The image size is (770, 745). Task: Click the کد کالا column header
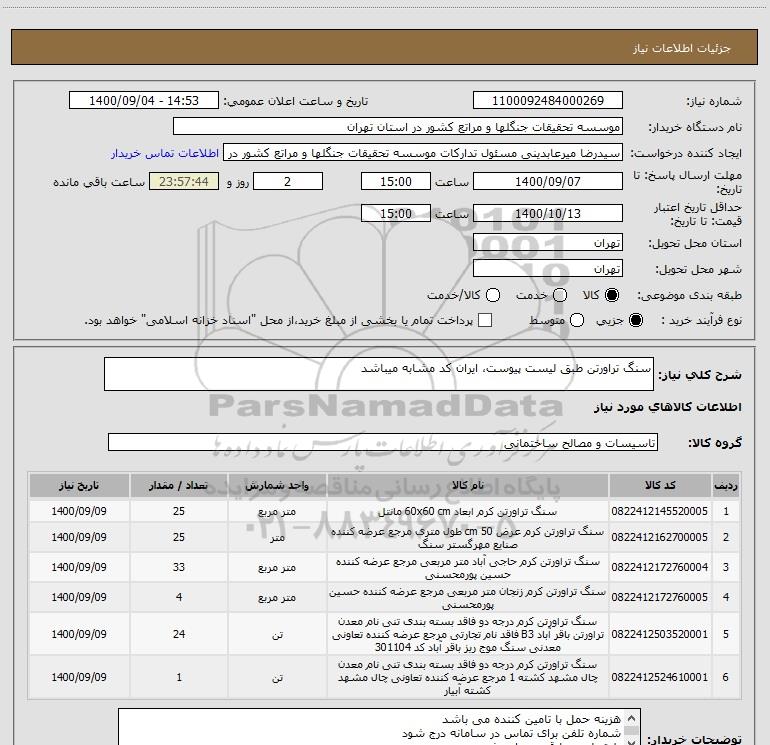(x=660, y=485)
